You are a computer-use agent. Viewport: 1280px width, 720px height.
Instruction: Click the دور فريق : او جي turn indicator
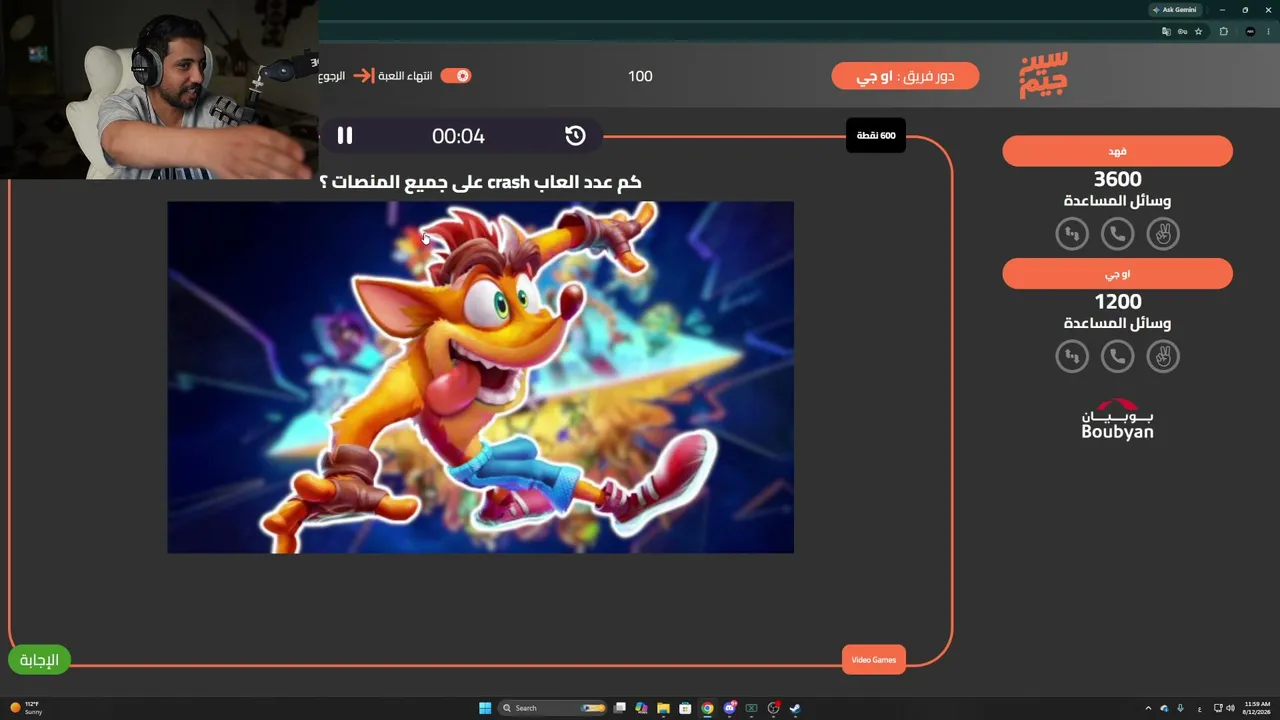pyautogui.click(x=905, y=76)
